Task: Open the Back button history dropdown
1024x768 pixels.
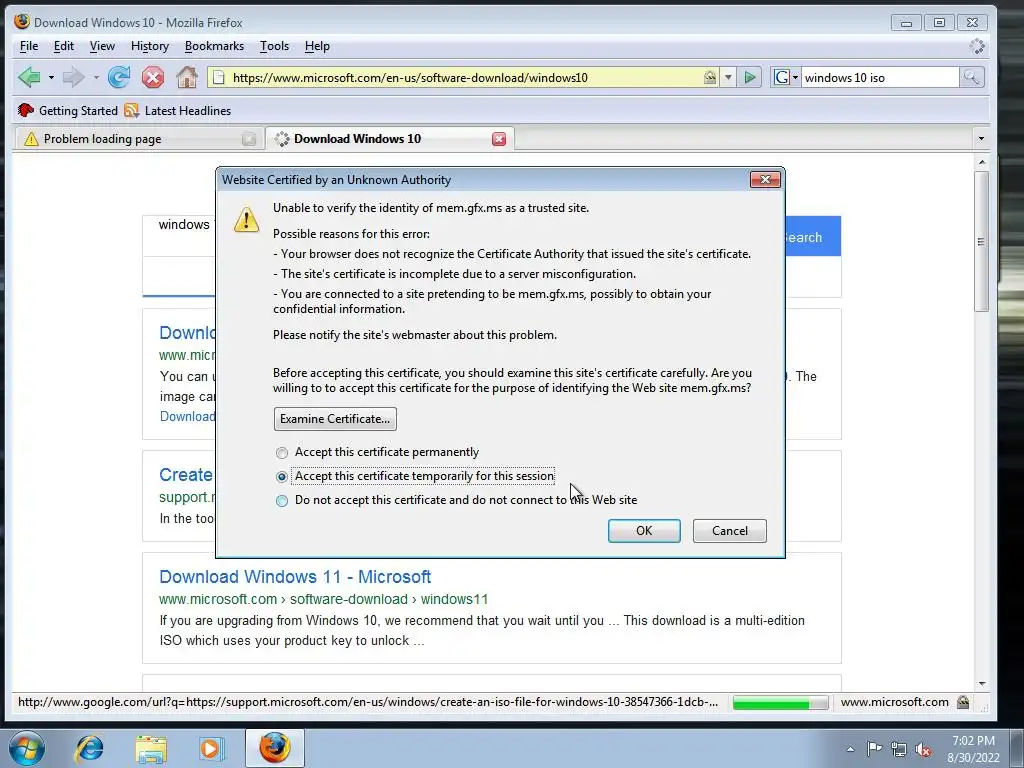Action: tap(51, 78)
